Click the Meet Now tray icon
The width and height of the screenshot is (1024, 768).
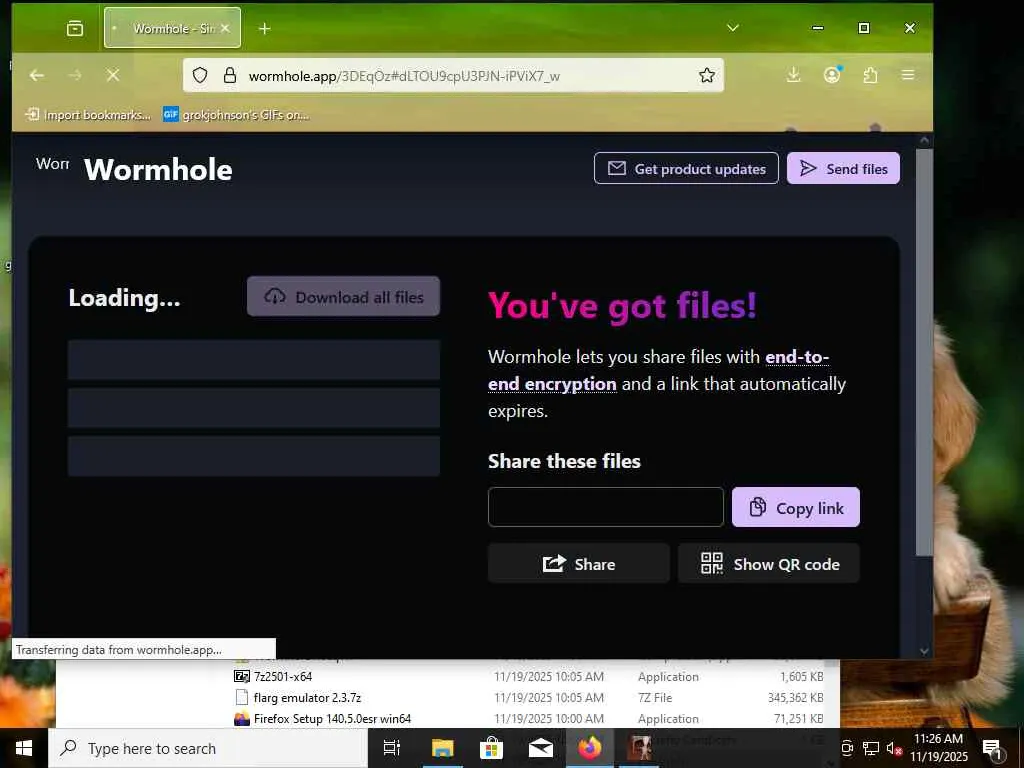coord(847,748)
